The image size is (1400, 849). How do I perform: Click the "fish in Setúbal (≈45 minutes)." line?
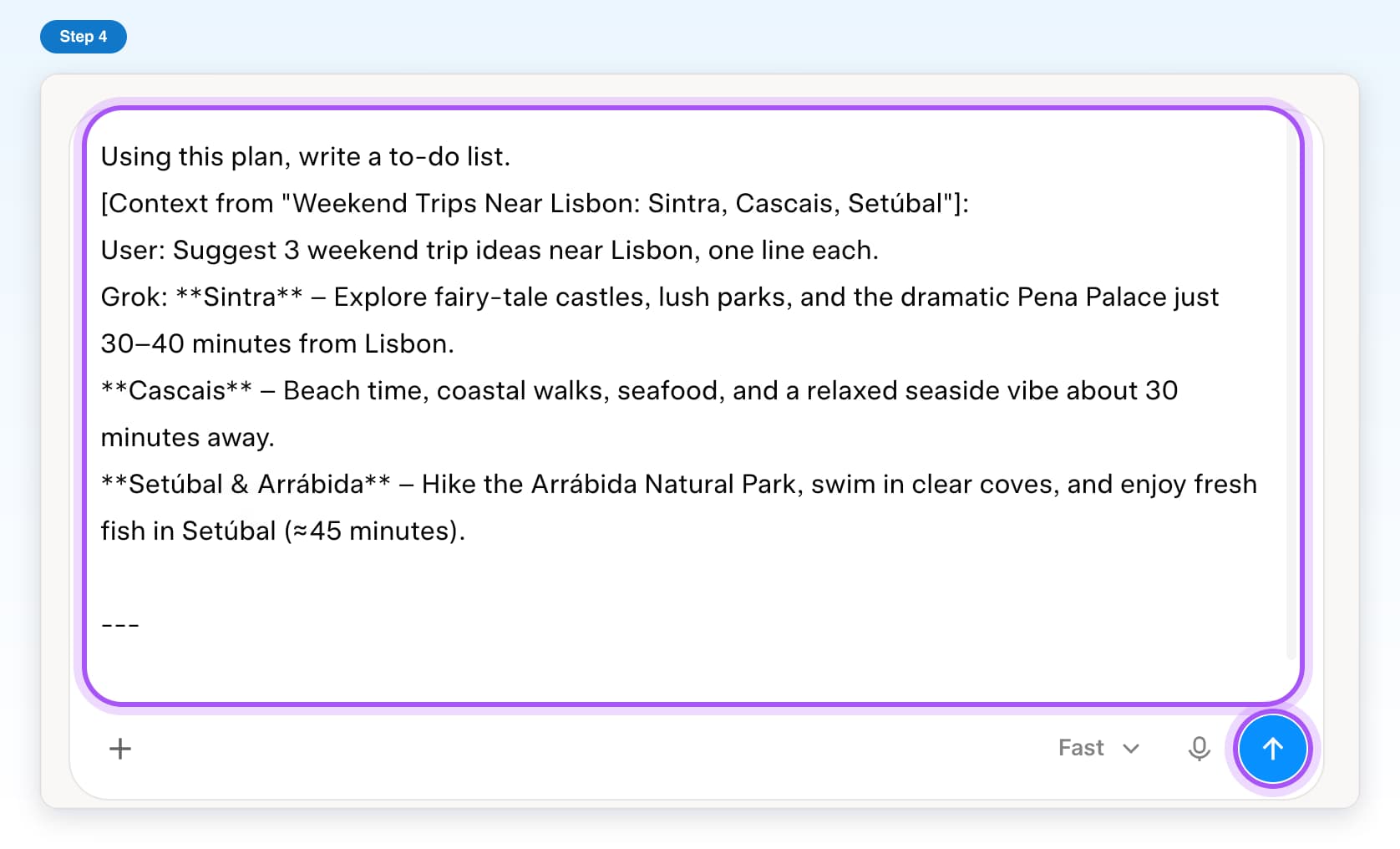tap(283, 531)
